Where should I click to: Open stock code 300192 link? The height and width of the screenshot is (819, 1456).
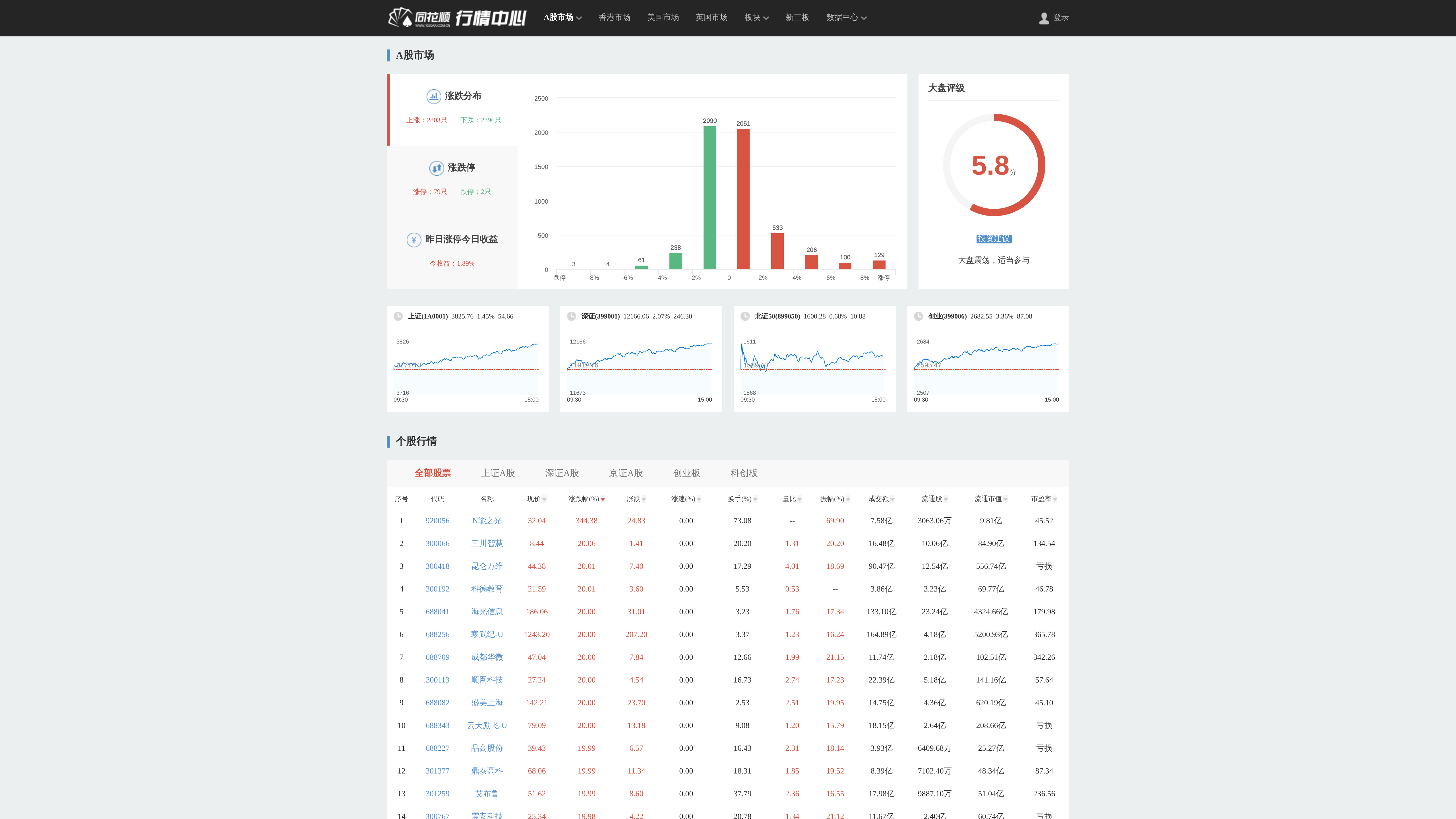tap(437, 589)
